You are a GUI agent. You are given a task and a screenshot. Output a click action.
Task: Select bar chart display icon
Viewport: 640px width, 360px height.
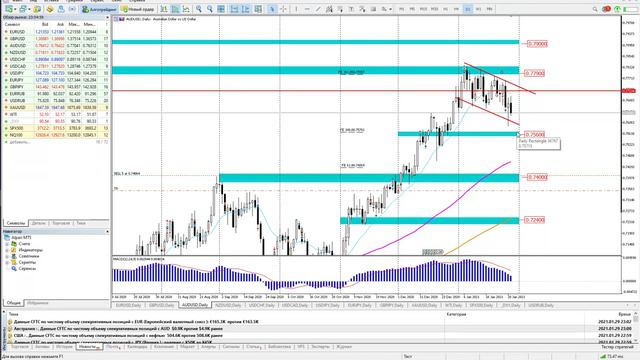[x=163, y=9]
